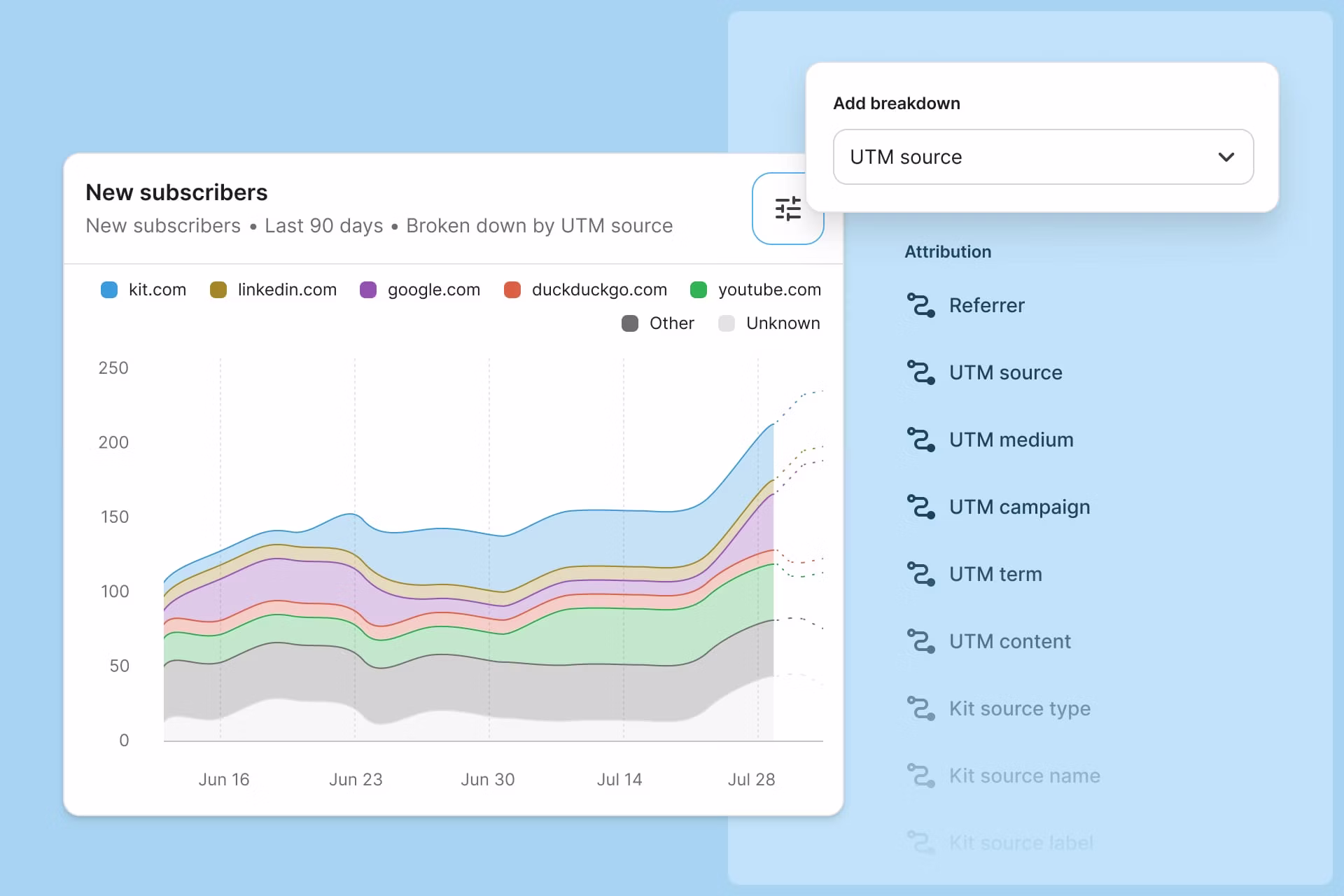1344x896 pixels.
Task: Click the duckduckgo.com legend label
Action: coord(599,290)
